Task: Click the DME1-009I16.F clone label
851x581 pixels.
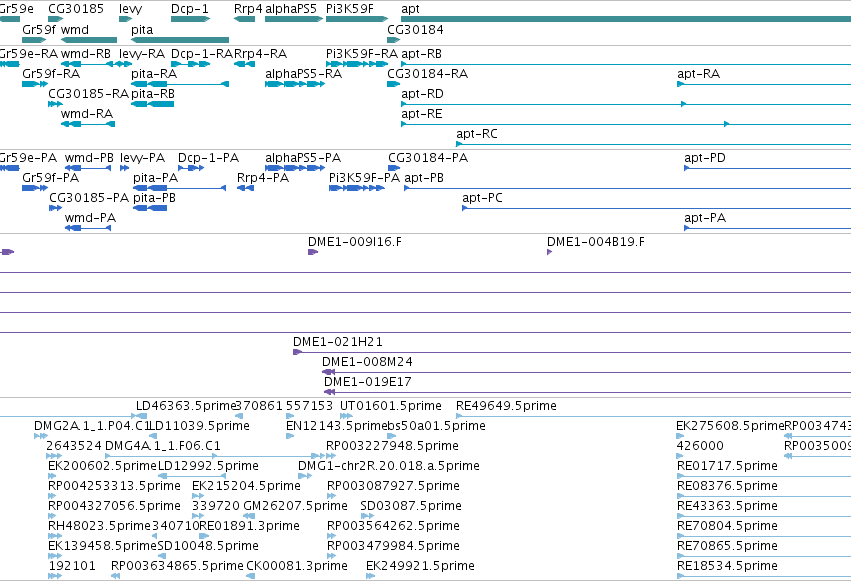Action: pos(355,242)
